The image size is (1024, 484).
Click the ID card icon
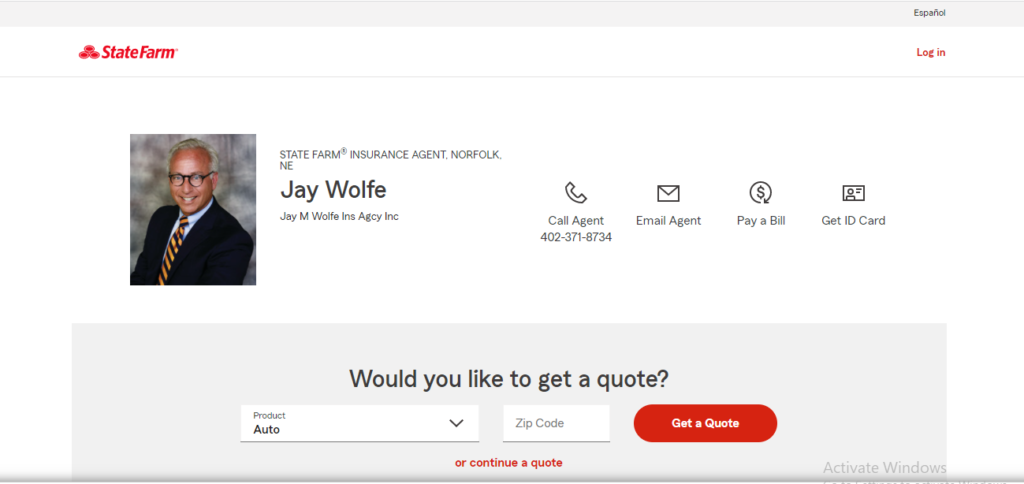pos(853,193)
